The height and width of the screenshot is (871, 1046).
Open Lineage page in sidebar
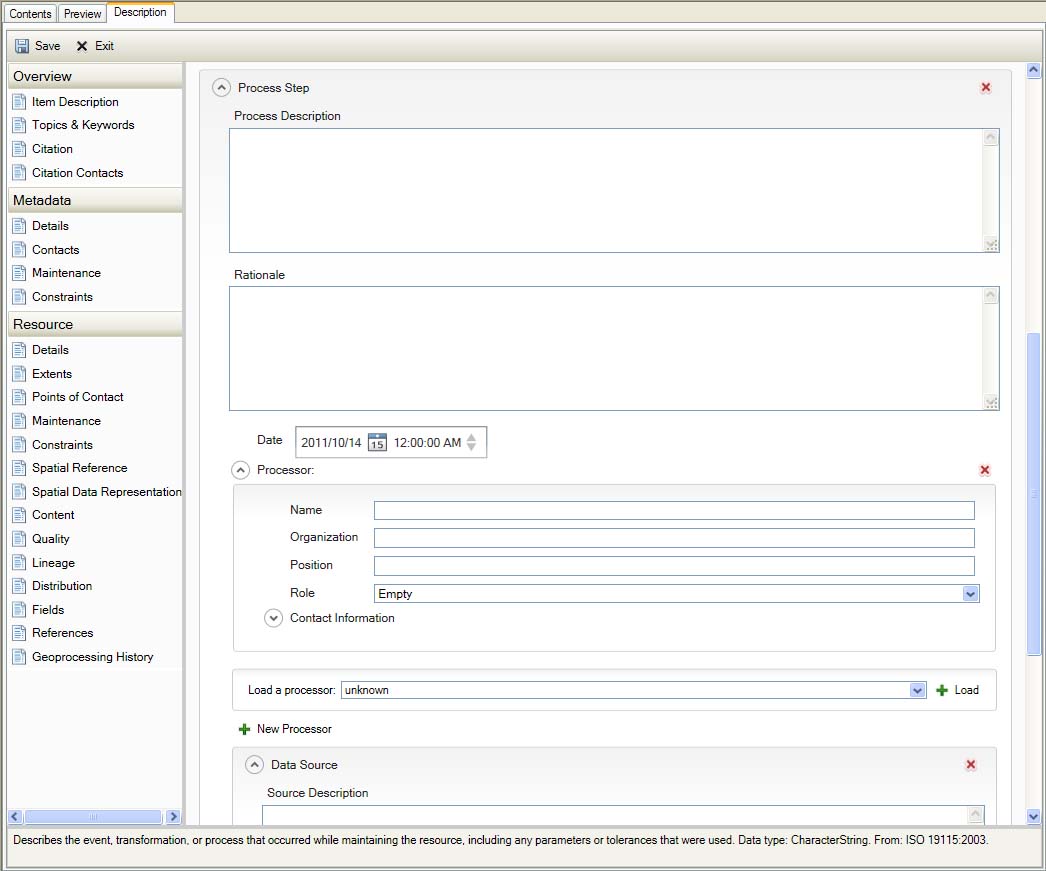(x=53, y=563)
